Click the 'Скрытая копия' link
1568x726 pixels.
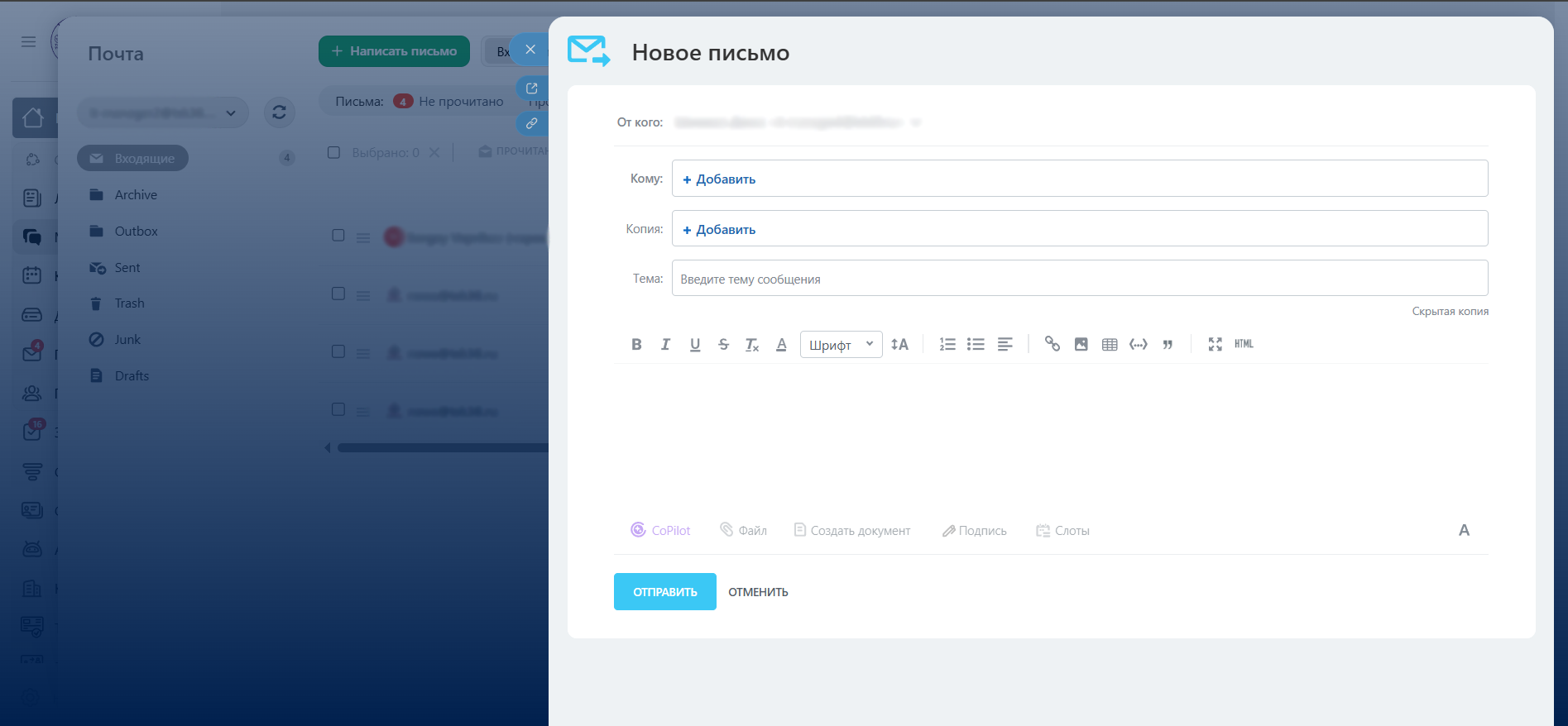1450,312
